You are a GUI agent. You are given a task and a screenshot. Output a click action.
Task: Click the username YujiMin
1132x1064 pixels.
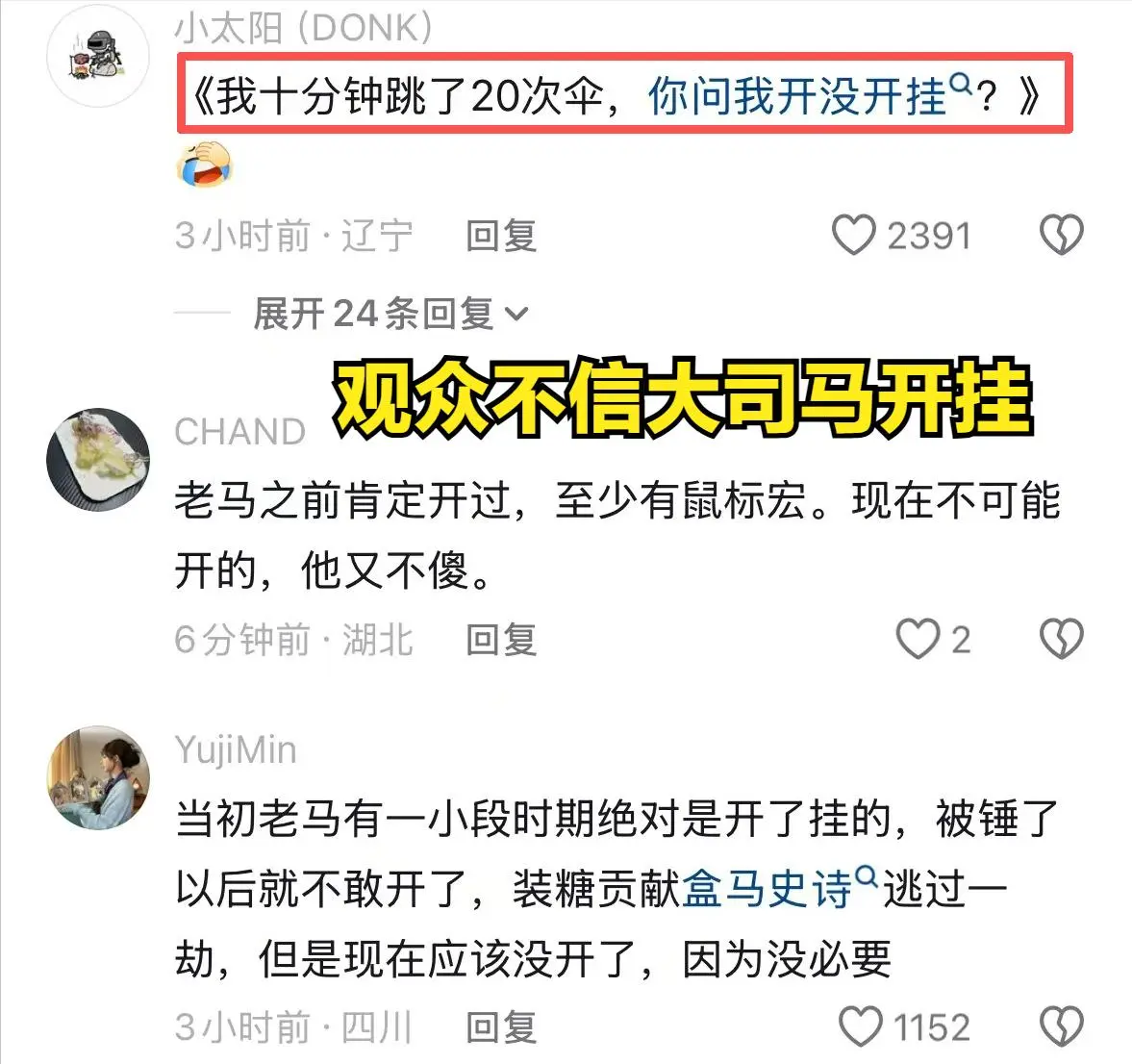point(236,749)
